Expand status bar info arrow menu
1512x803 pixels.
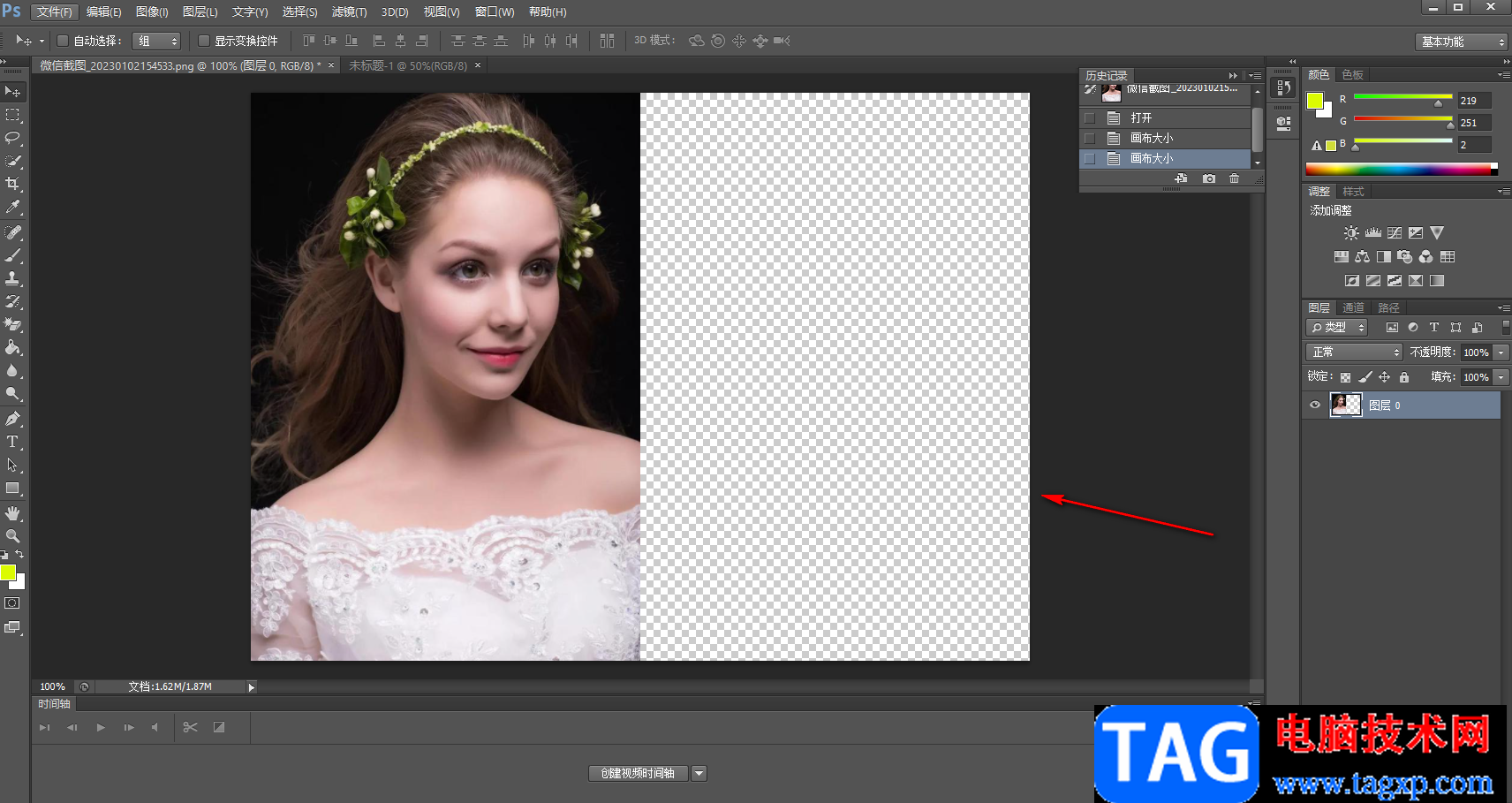coord(251,686)
